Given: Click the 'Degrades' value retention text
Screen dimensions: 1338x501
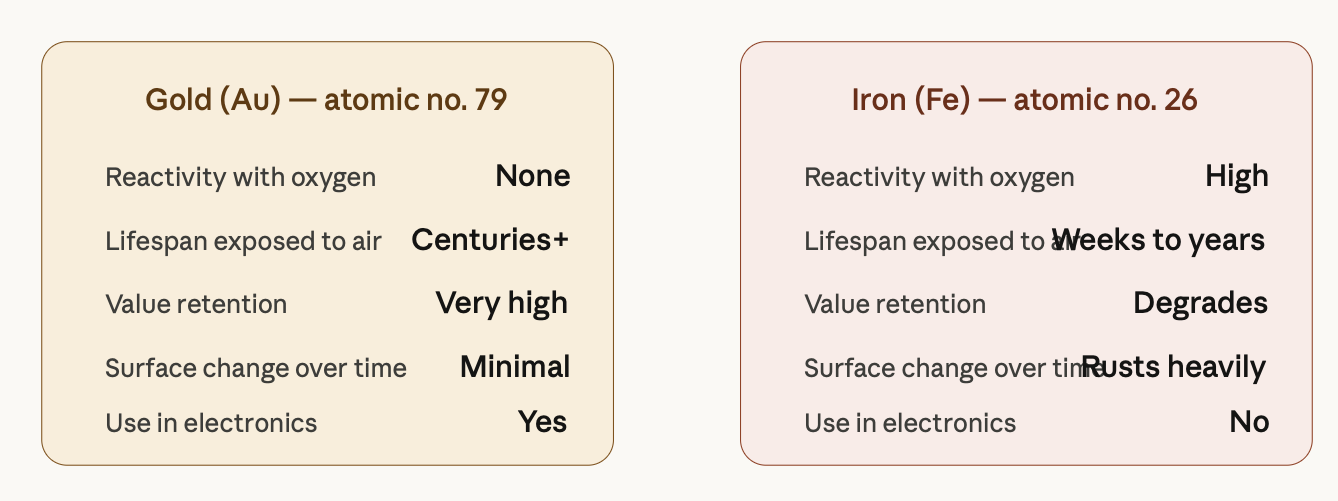Looking at the screenshot, I should (1201, 304).
